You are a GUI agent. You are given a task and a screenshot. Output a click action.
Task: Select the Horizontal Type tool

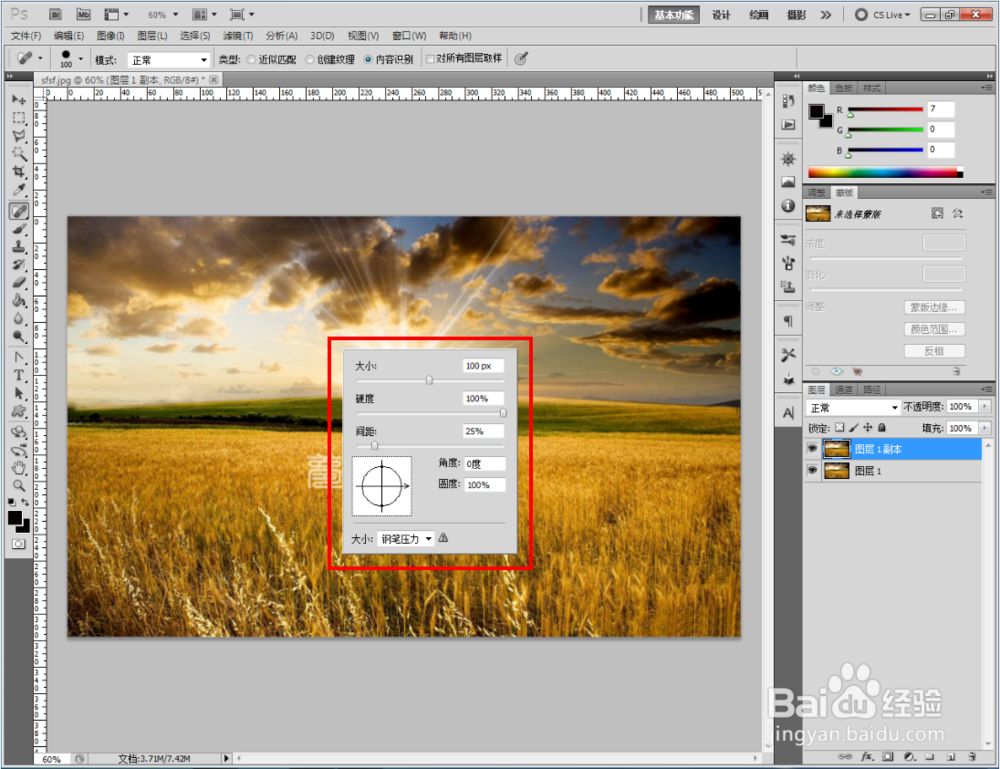19,376
